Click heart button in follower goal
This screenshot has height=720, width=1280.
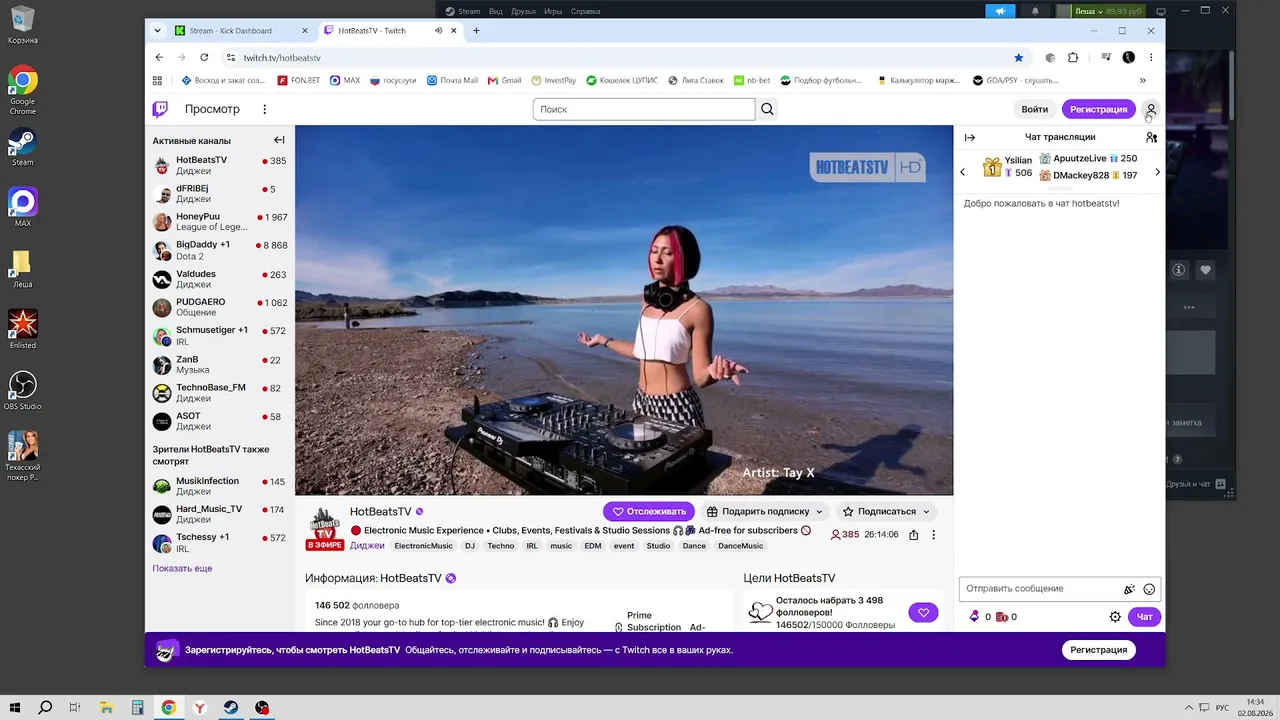pyautogui.click(x=923, y=612)
